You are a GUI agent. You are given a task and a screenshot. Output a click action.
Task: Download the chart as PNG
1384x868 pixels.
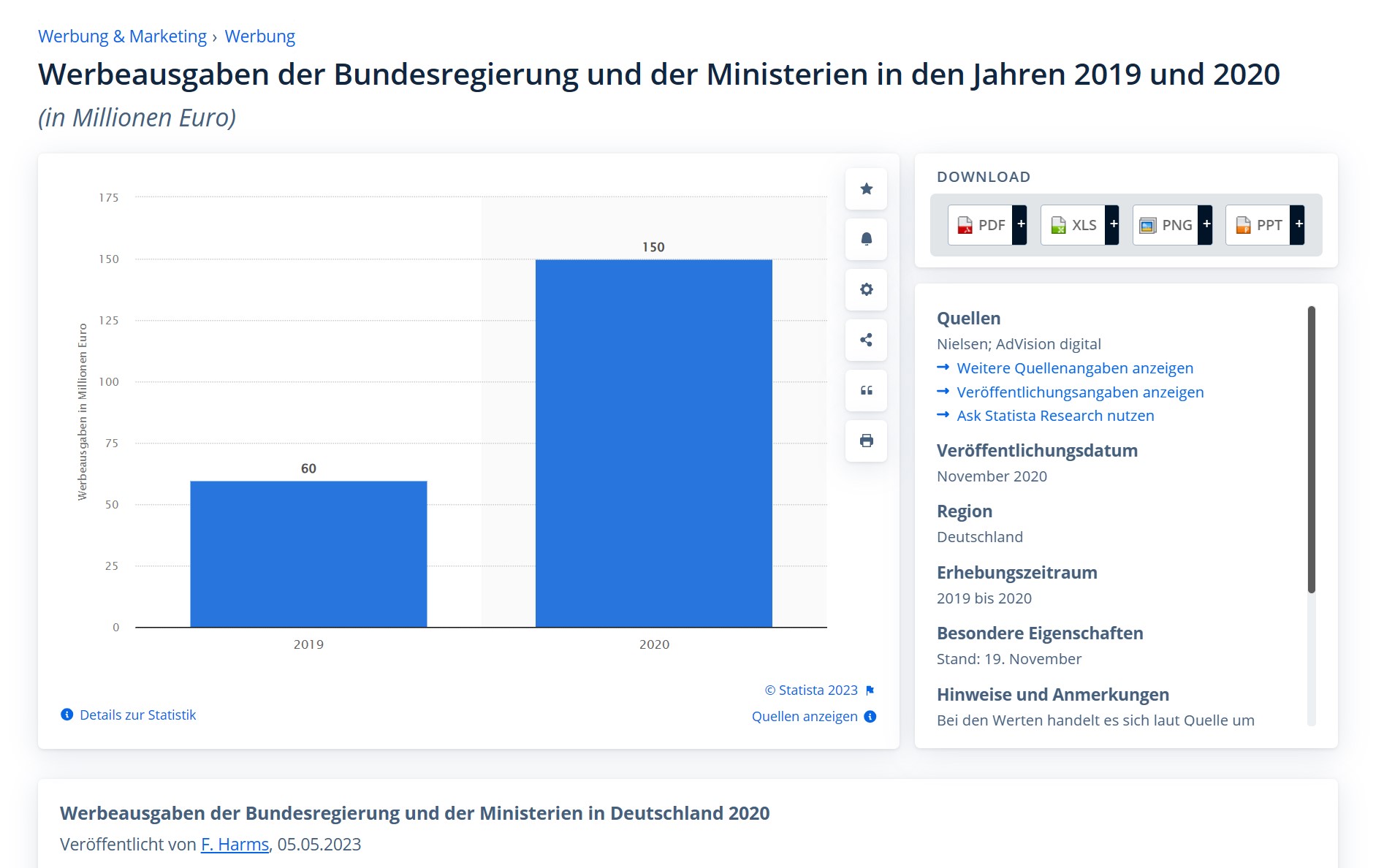click(1166, 225)
